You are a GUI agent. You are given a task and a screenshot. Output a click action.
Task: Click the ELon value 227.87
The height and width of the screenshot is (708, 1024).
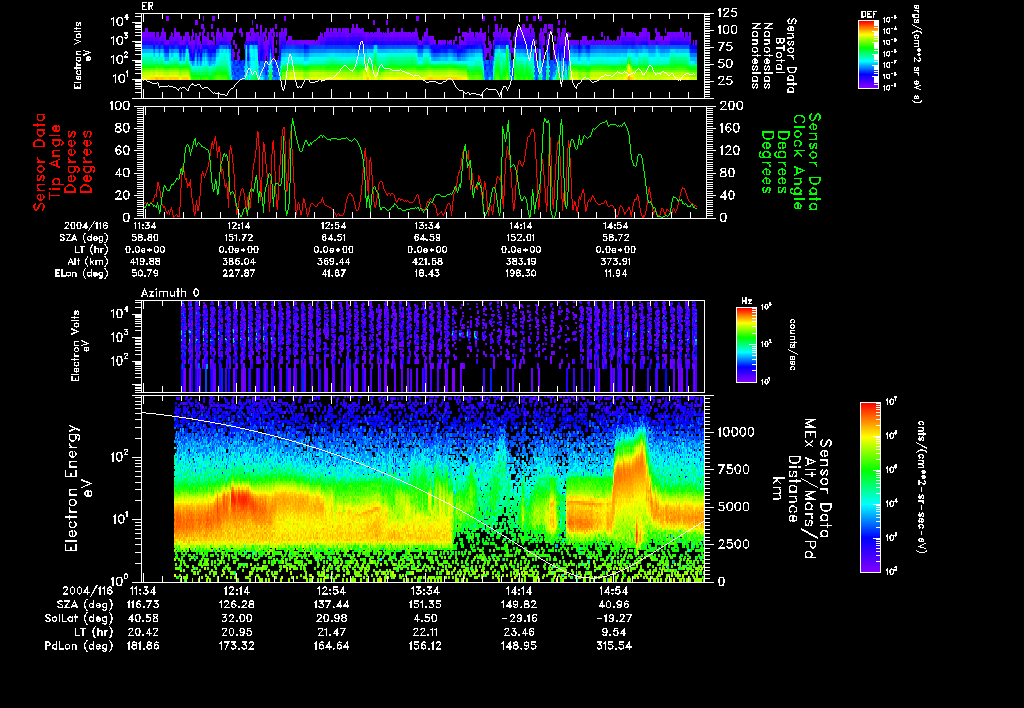click(238, 274)
